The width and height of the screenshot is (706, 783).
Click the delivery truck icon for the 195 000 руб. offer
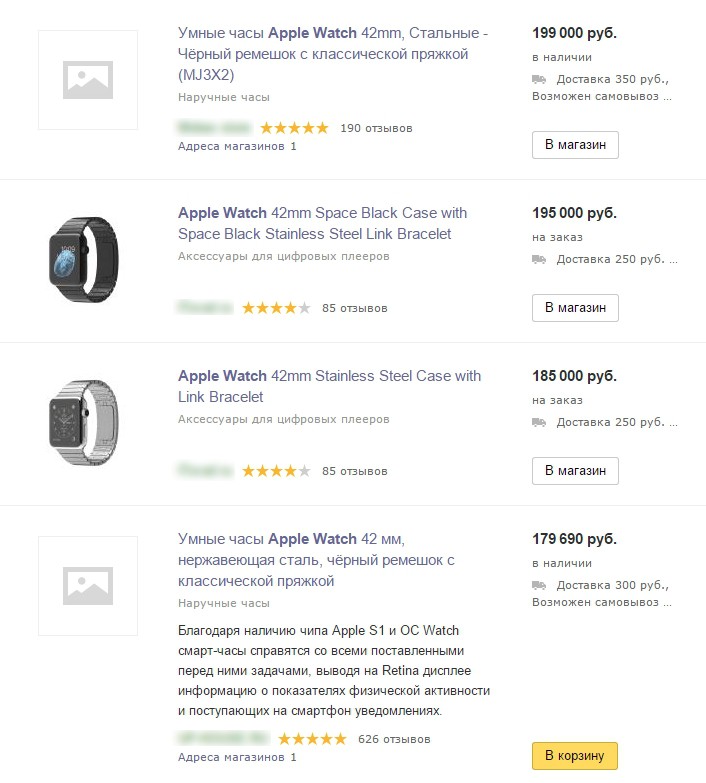click(539, 259)
